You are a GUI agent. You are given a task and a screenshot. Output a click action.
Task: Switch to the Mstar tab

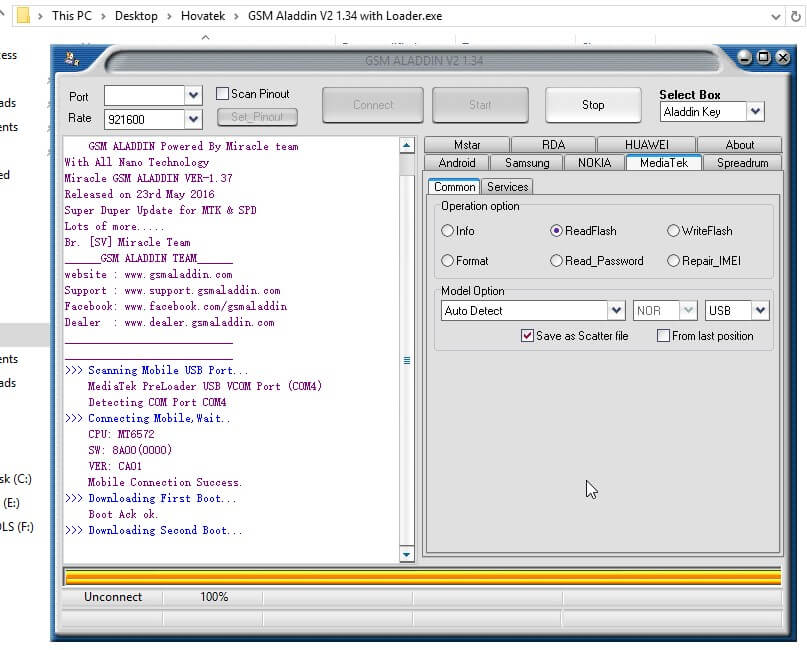pos(467,145)
